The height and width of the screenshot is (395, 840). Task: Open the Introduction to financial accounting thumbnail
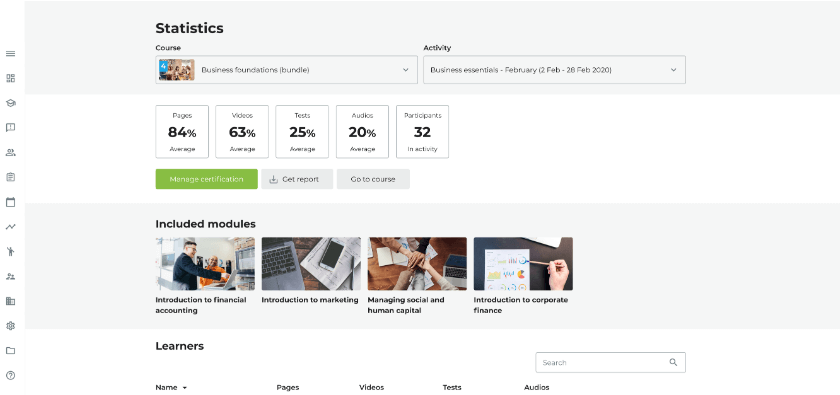(205, 264)
